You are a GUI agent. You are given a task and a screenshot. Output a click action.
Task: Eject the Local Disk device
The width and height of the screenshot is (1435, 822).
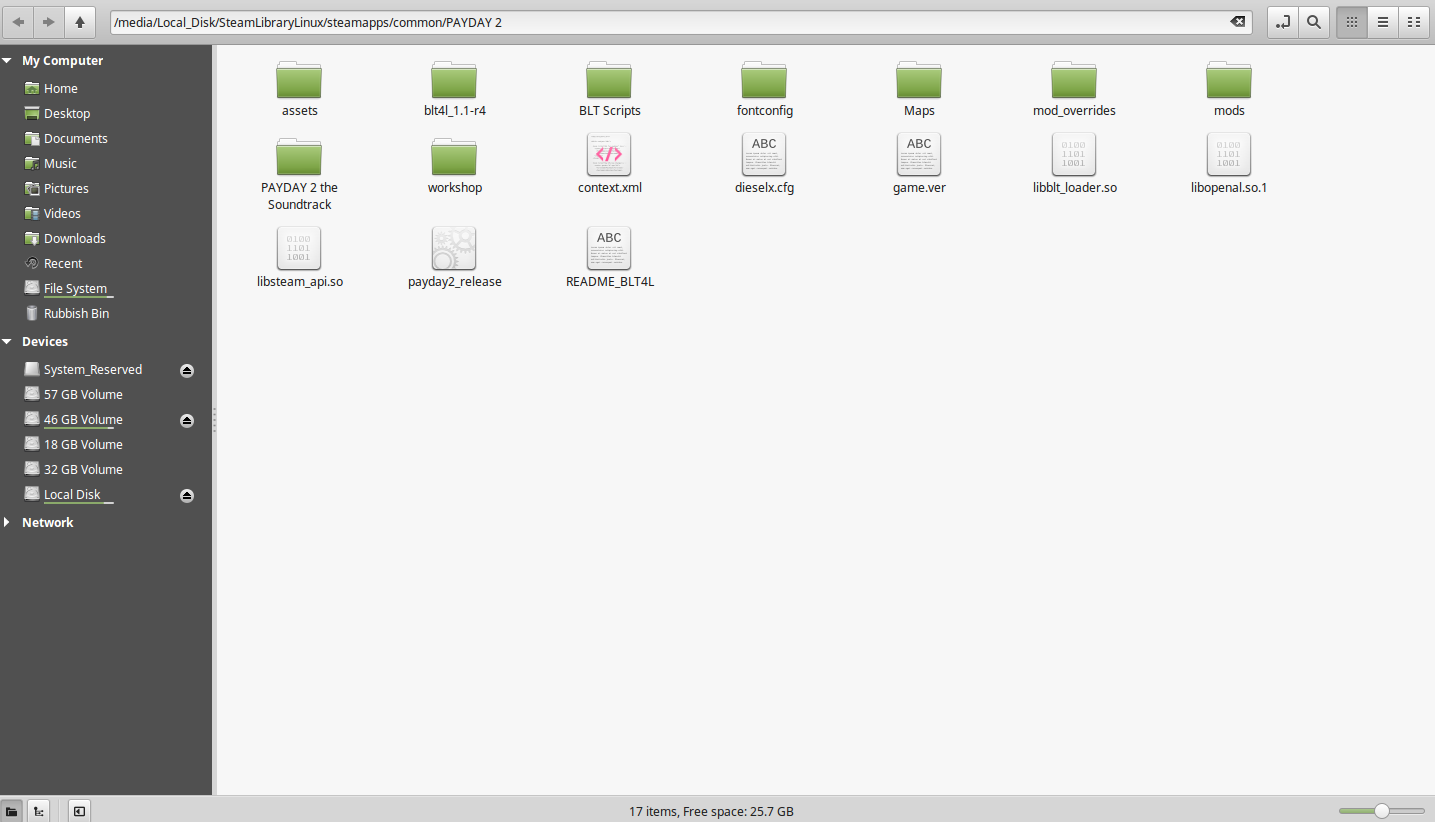pyautogui.click(x=187, y=496)
